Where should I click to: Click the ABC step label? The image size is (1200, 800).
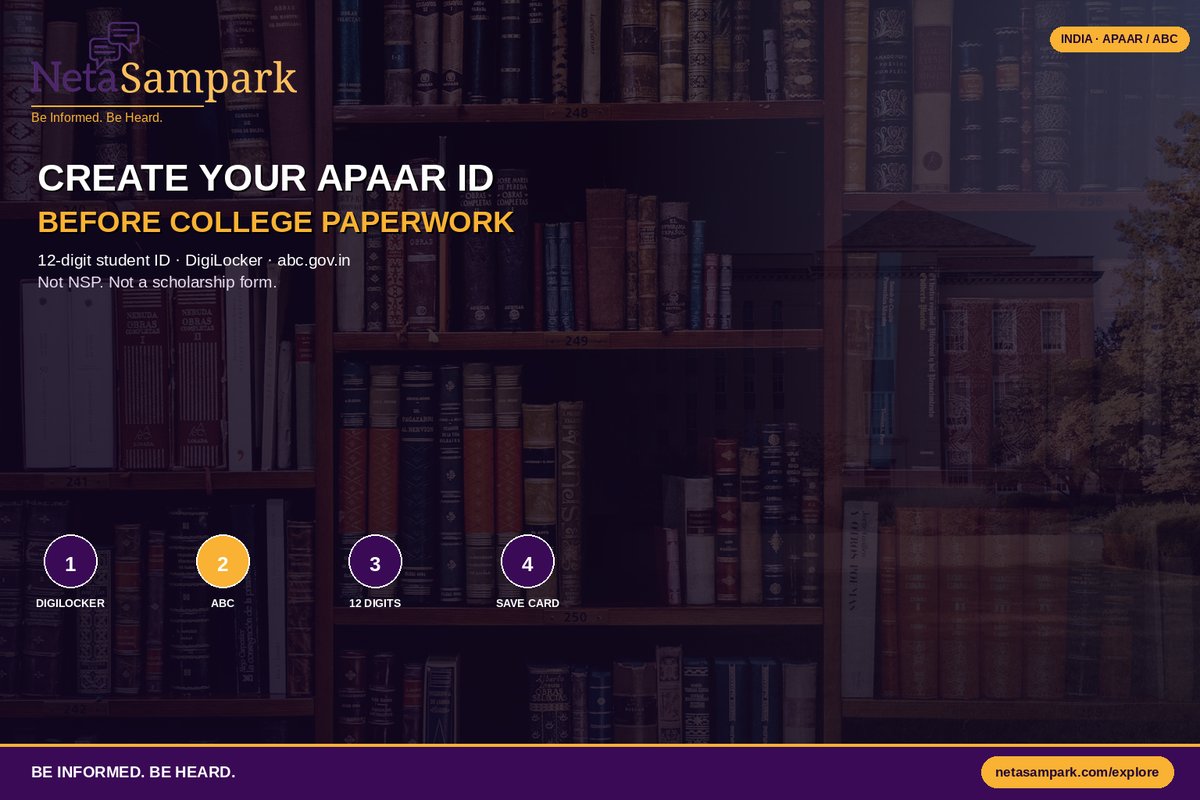tap(223, 603)
